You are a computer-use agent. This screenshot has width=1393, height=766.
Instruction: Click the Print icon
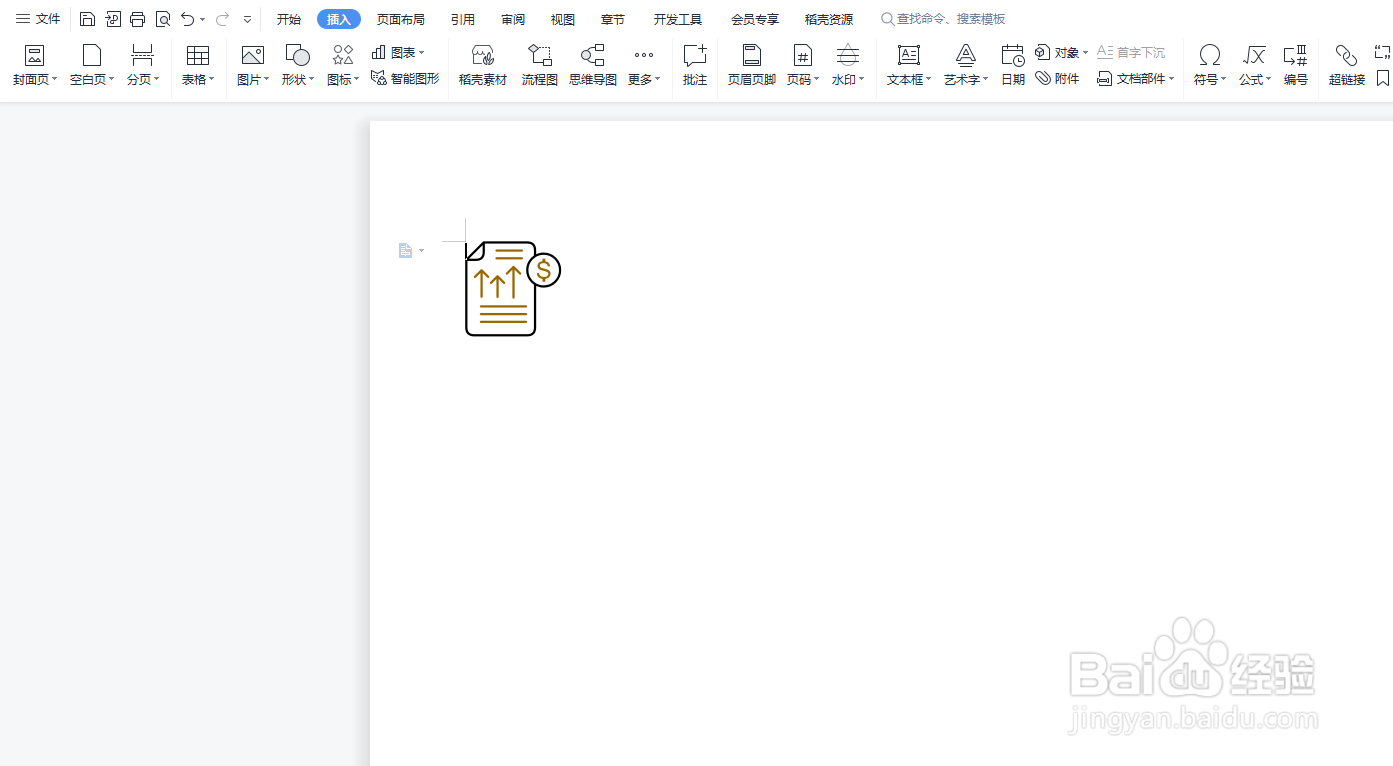tap(138, 19)
